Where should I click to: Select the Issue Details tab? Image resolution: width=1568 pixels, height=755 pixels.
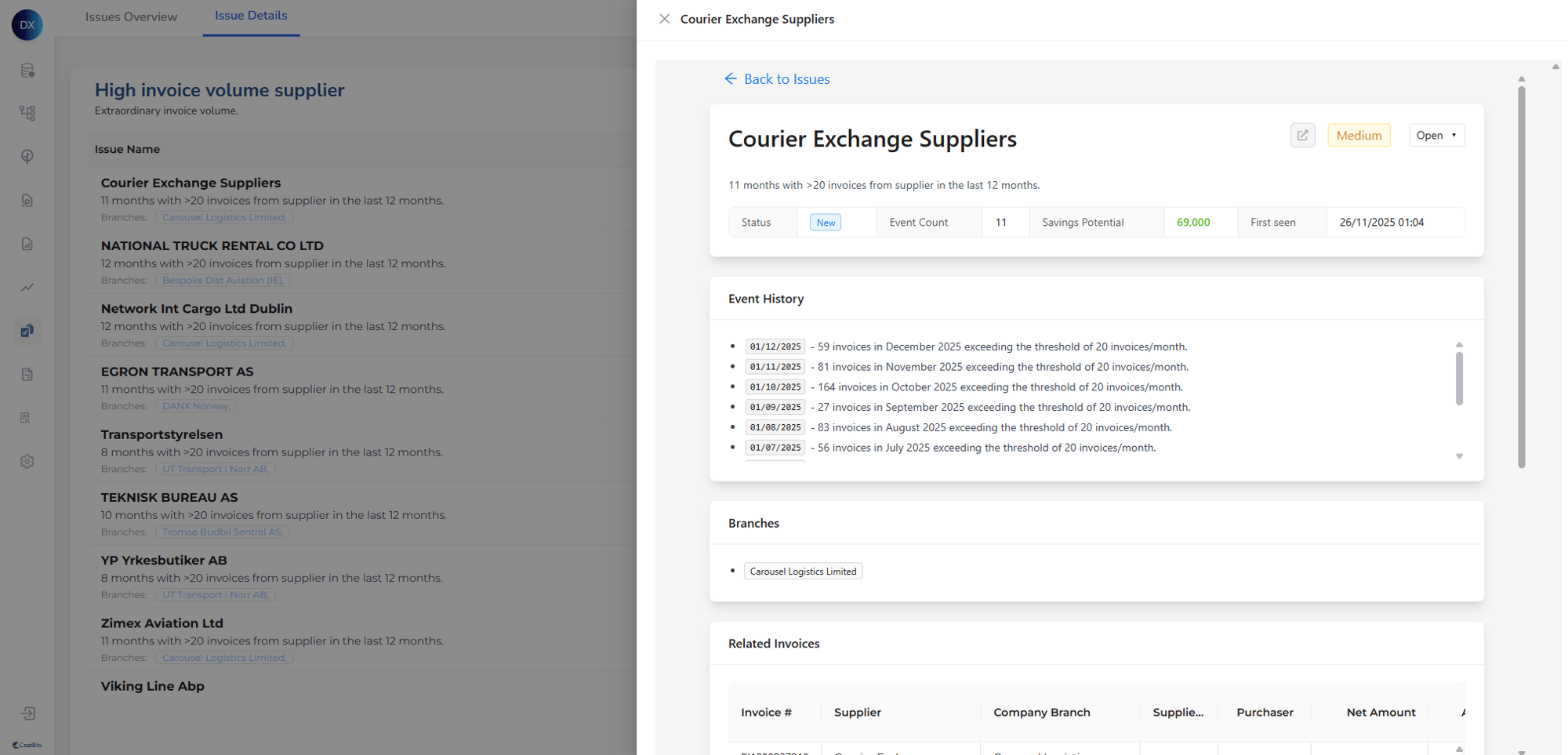[x=251, y=16]
